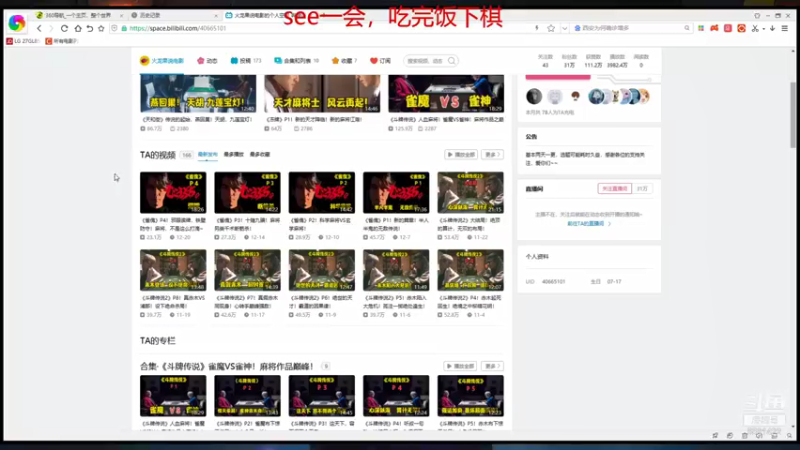Open the 雀鬼 P4 video thumbnail
This screenshot has height=450, width=800.
[x=173, y=192]
